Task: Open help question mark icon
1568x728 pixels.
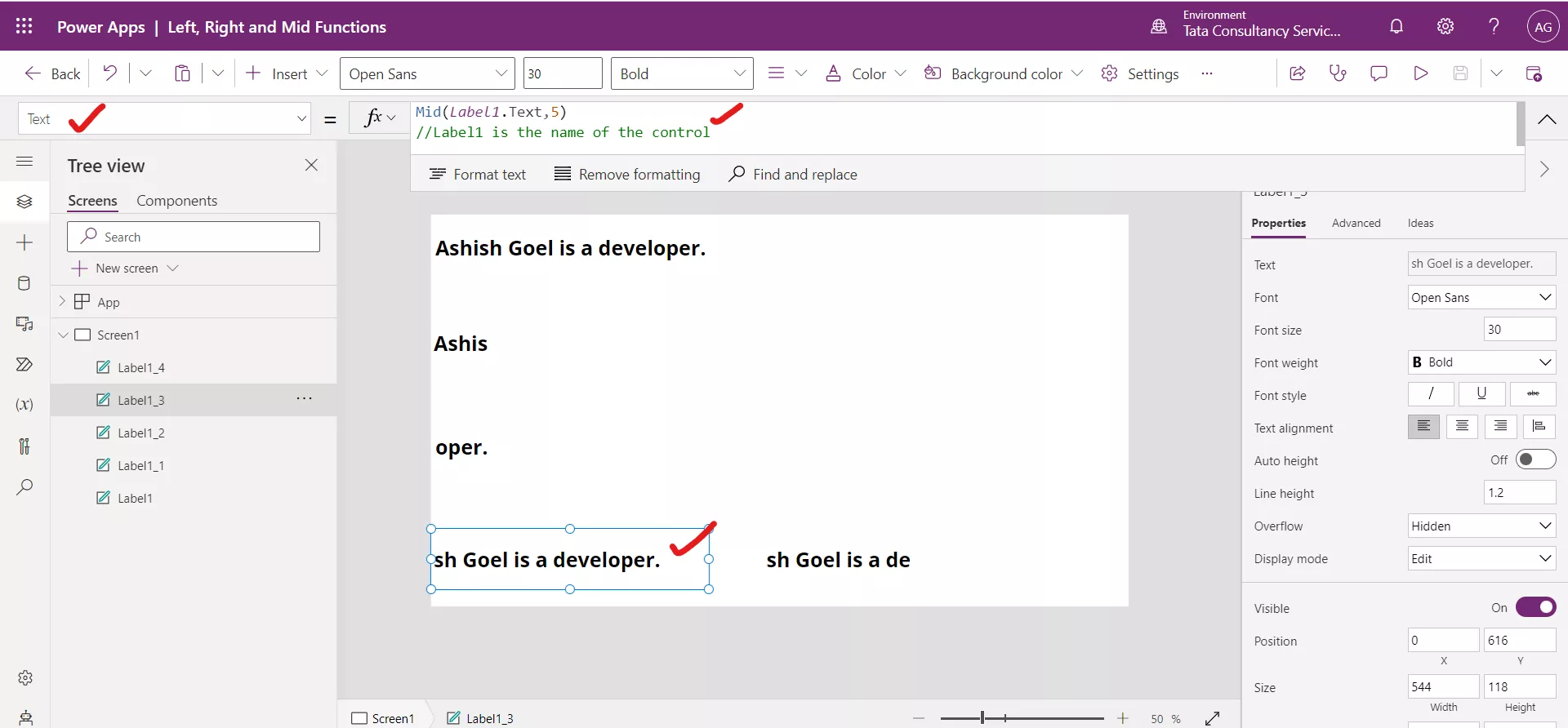Action: point(1494,26)
